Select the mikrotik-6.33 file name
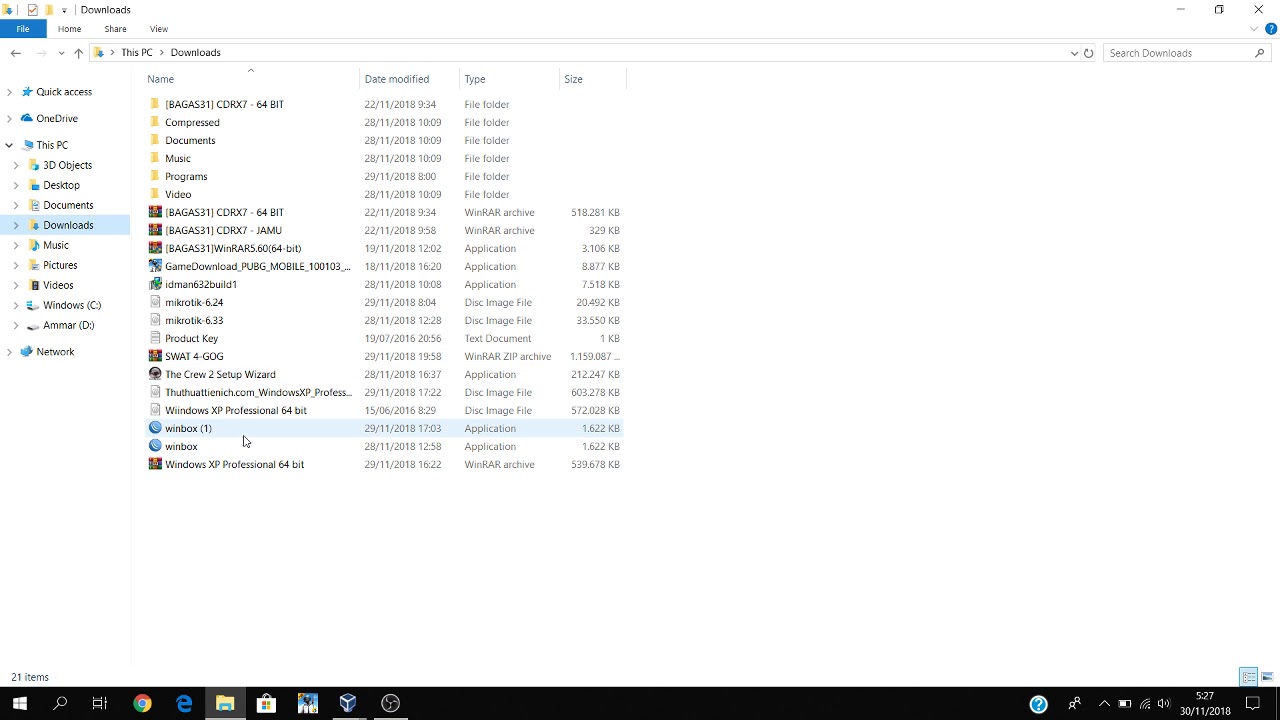The height and width of the screenshot is (720, 1280). [194, 320]
